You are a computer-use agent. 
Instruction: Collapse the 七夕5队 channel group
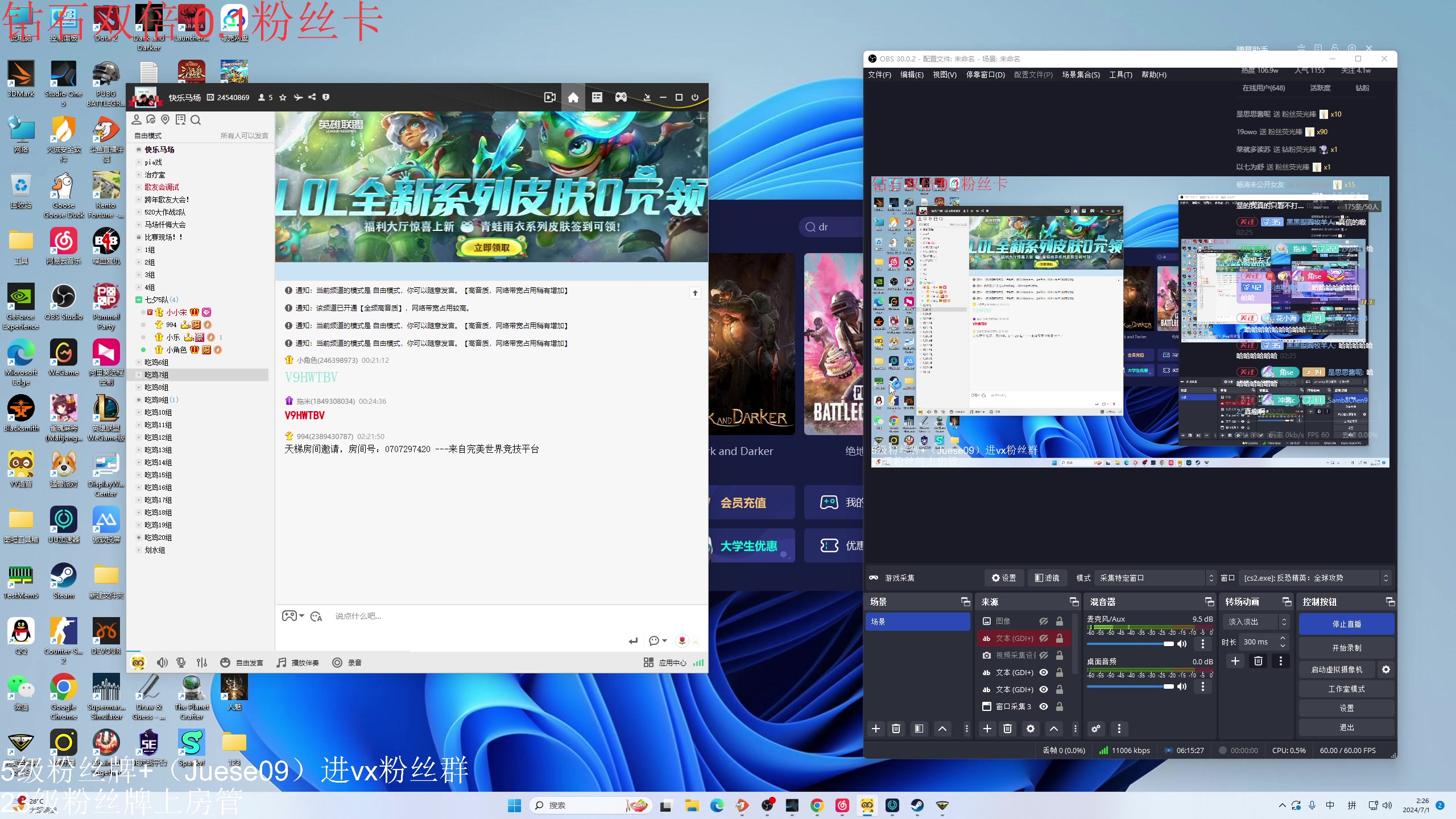(x=138, y=300)
